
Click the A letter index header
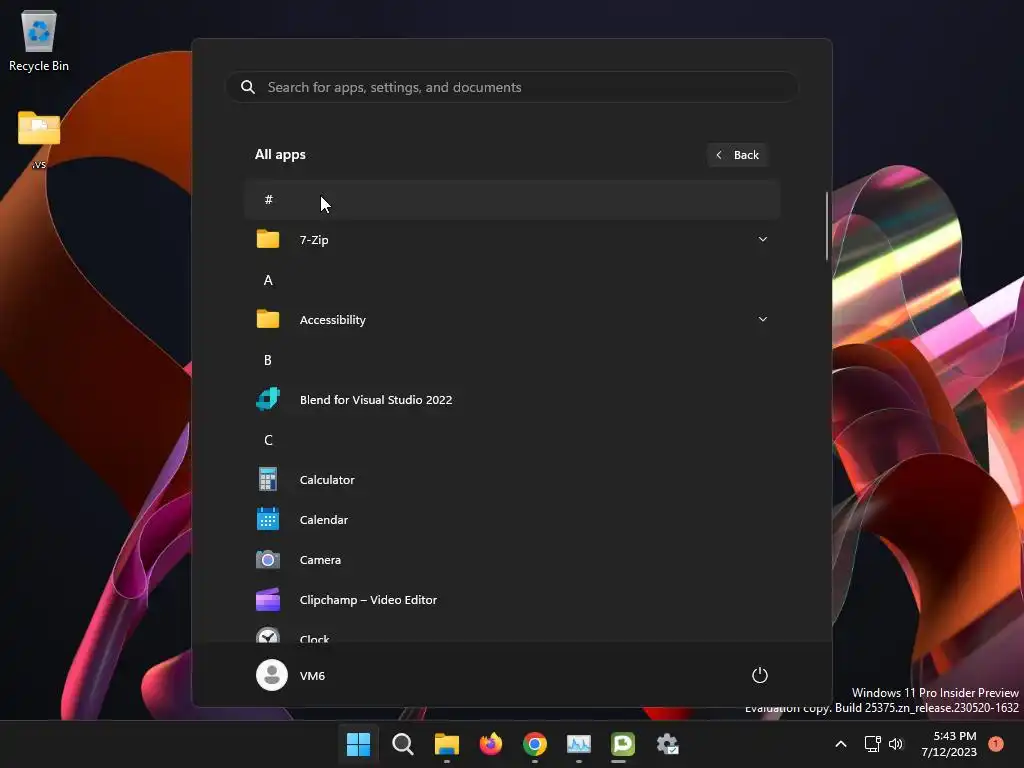[268, 280]
